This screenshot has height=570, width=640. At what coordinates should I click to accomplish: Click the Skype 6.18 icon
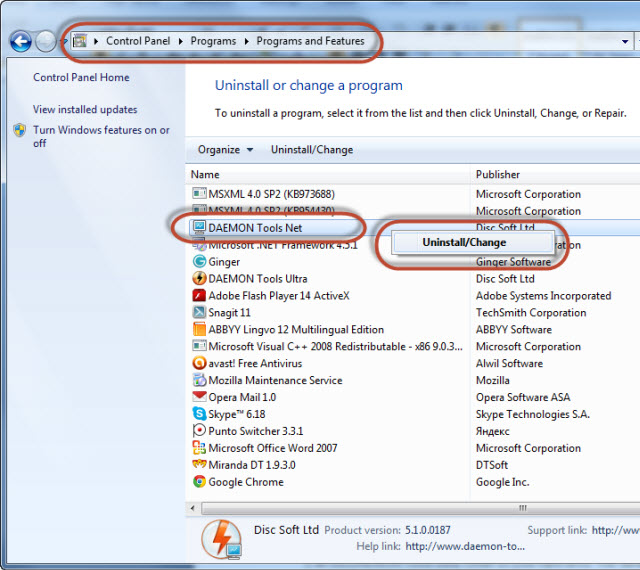pyautogui.click(x=199, y=414)
